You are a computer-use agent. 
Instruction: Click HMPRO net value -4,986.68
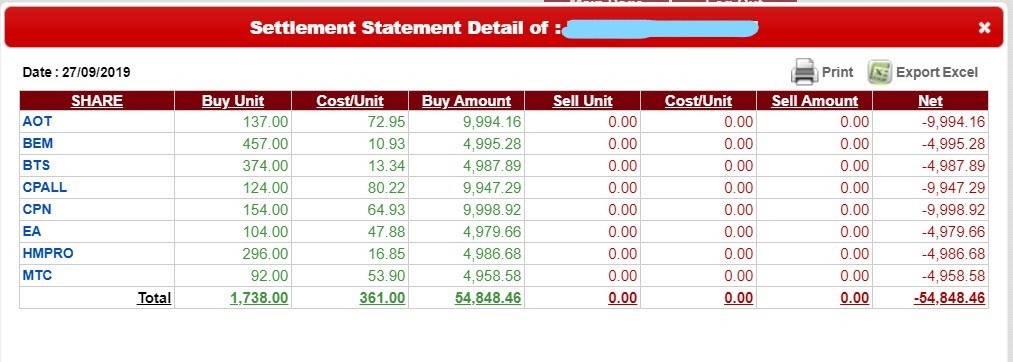(954, 254)
